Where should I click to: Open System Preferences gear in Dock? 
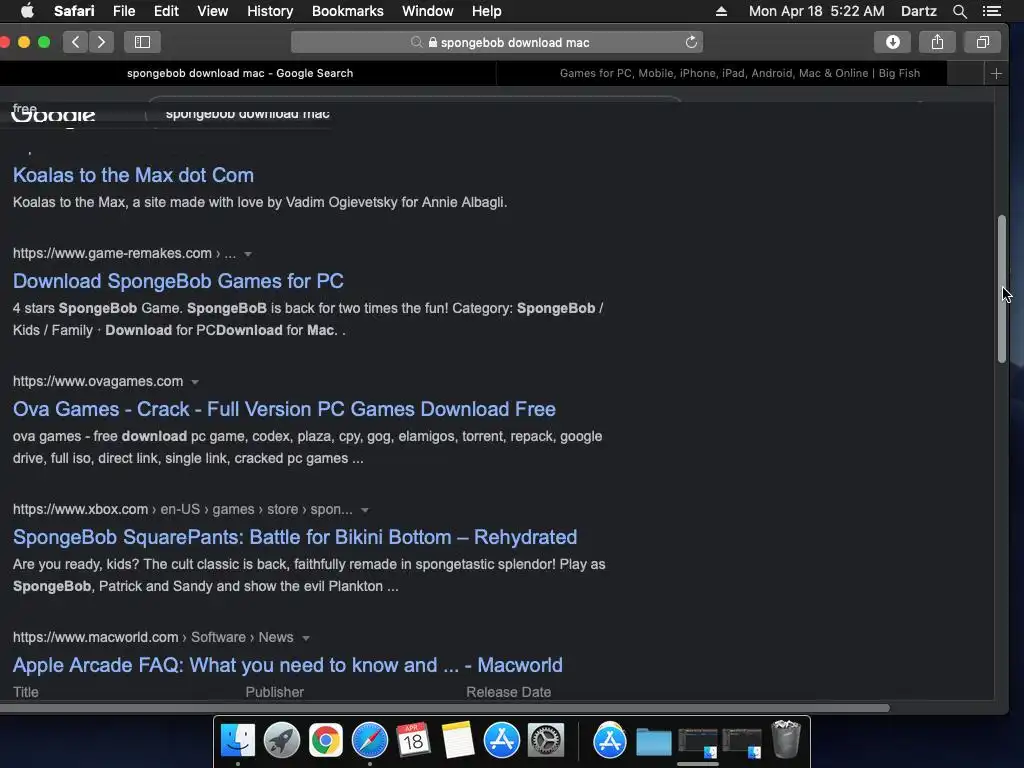click(x=546, y=740)
